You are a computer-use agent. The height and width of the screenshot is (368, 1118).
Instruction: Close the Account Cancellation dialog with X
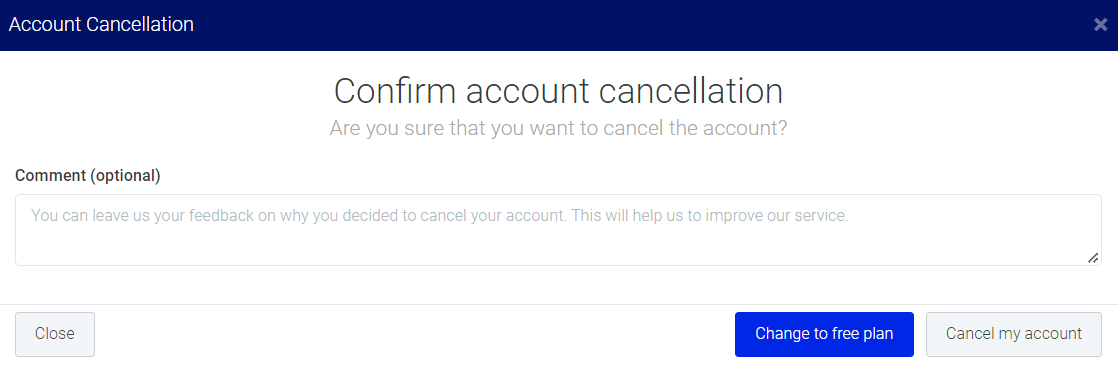pyautogui.click(x=1100, y=25)
